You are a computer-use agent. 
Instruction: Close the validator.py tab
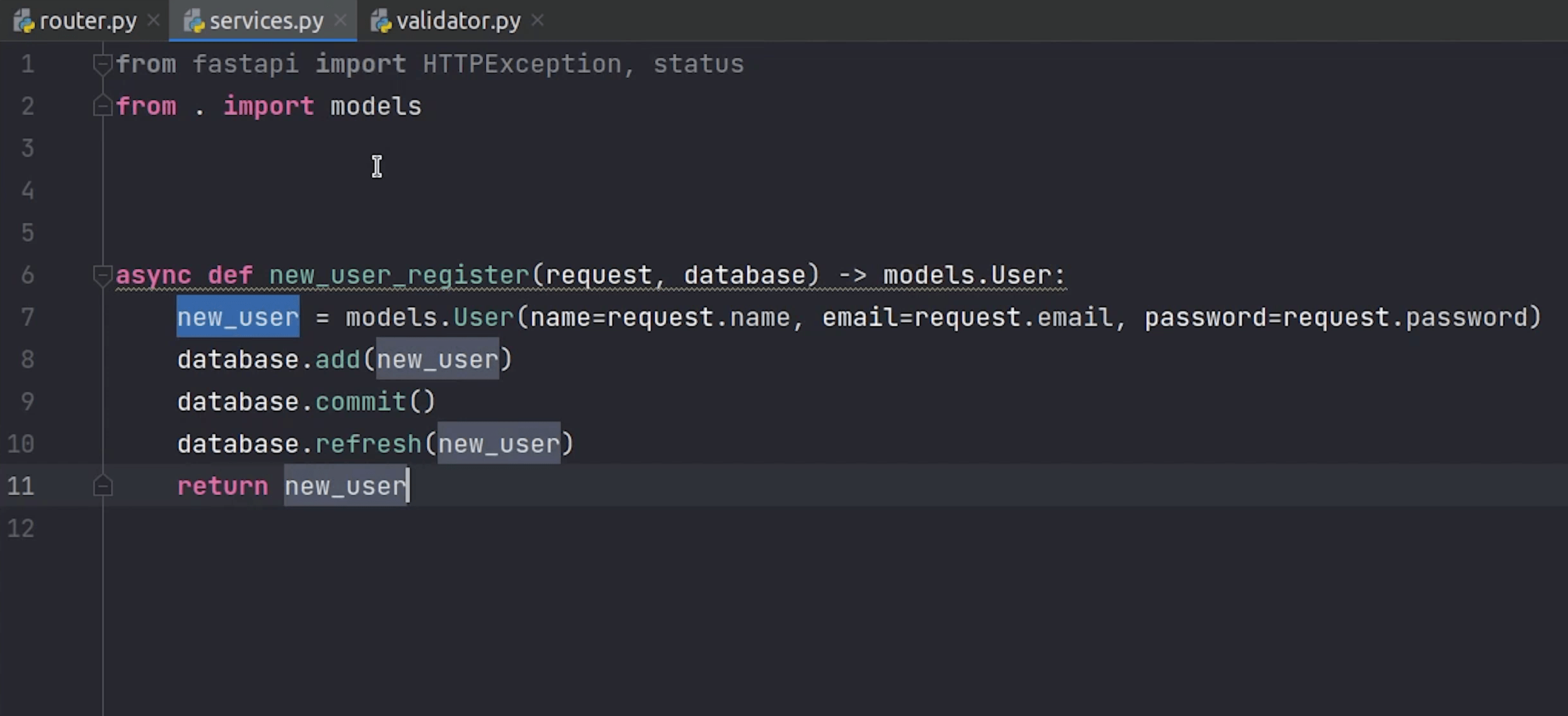point(538,21)
